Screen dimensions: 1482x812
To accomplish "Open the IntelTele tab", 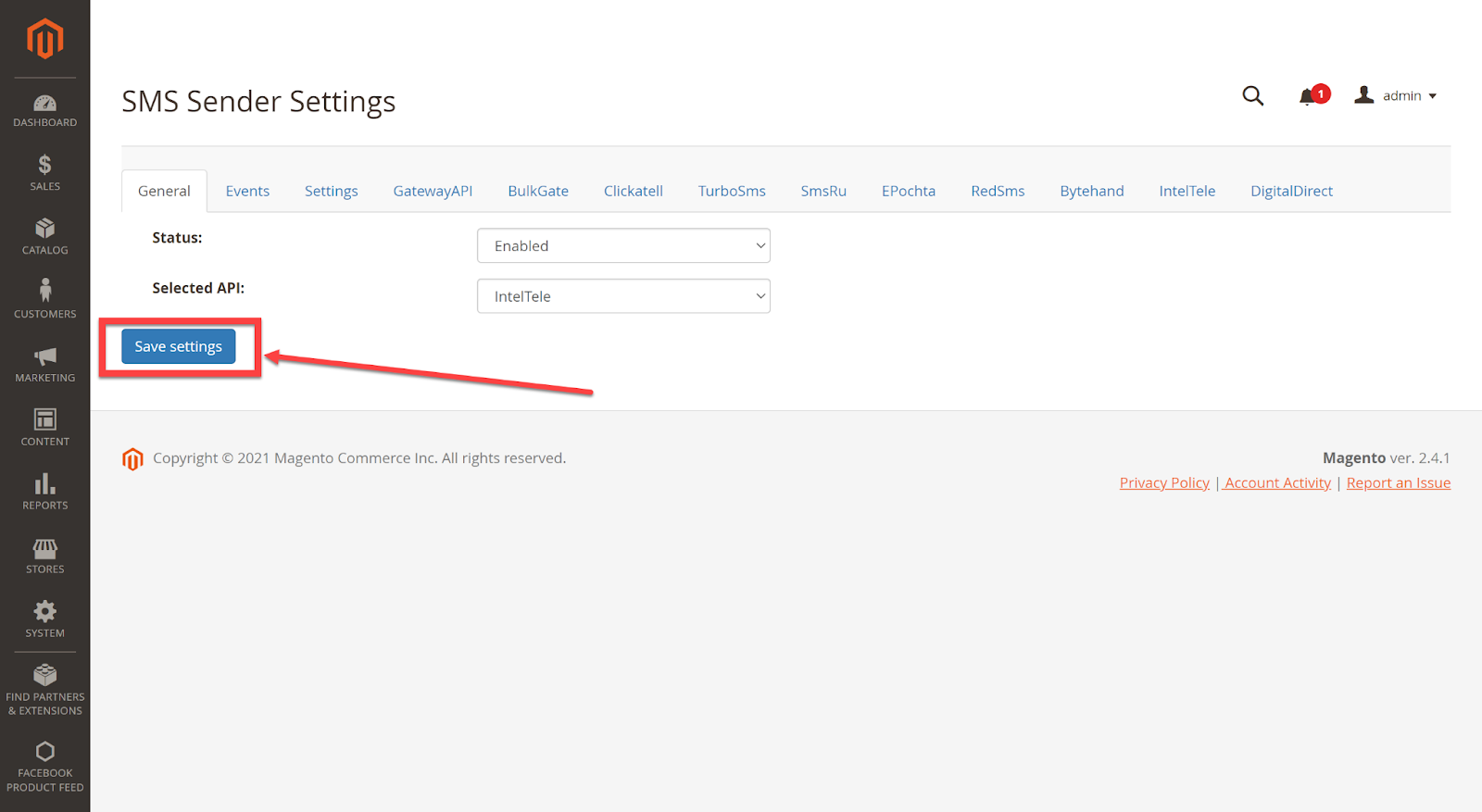I will [1187, 191].
